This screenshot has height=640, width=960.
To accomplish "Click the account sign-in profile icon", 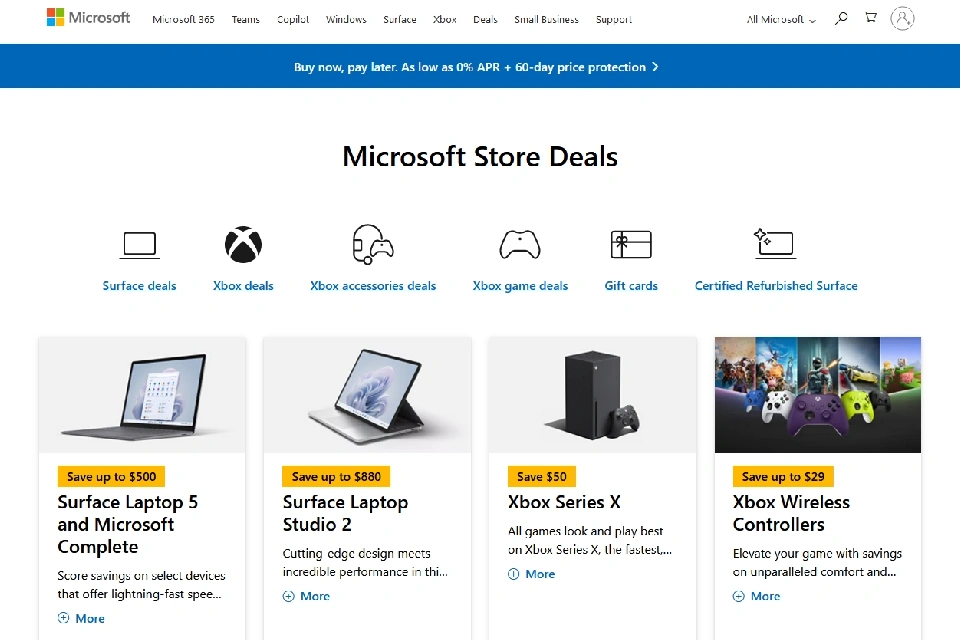I will 902,18.
